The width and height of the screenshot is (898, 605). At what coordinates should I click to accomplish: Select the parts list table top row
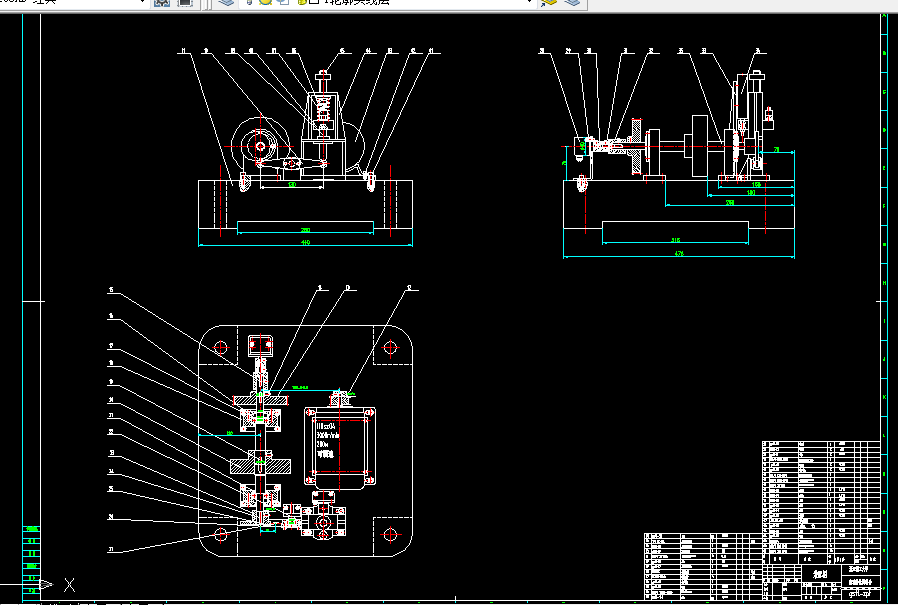pos(821,443)
